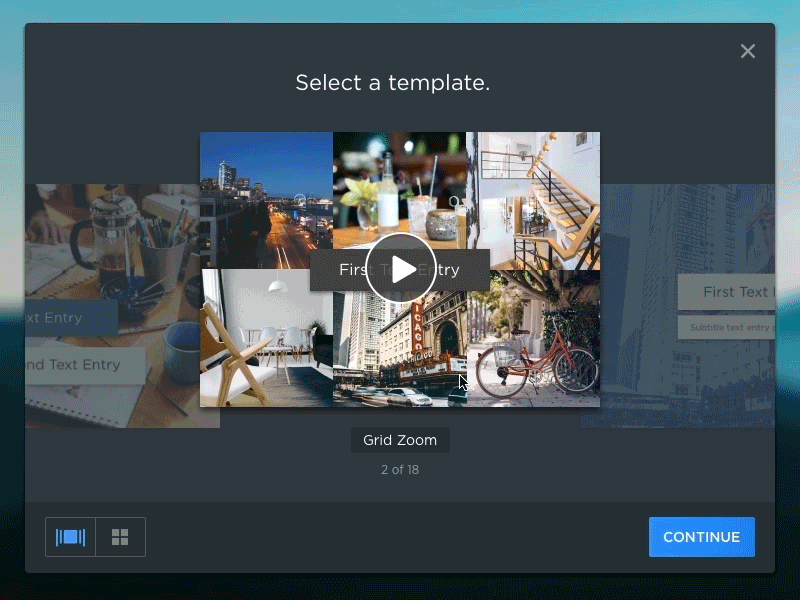The width and height of the screenshot is (800, 600).
Task: Switch to grid view layout
Action: pyautogui.click(x=120, y=537)
